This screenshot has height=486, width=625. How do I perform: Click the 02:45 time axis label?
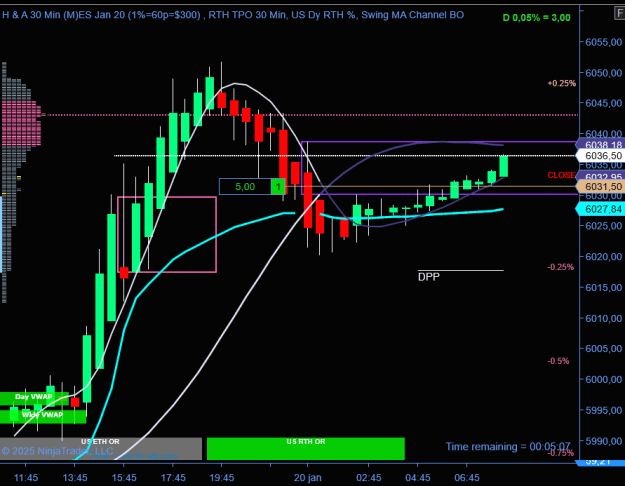coord(369,478)
